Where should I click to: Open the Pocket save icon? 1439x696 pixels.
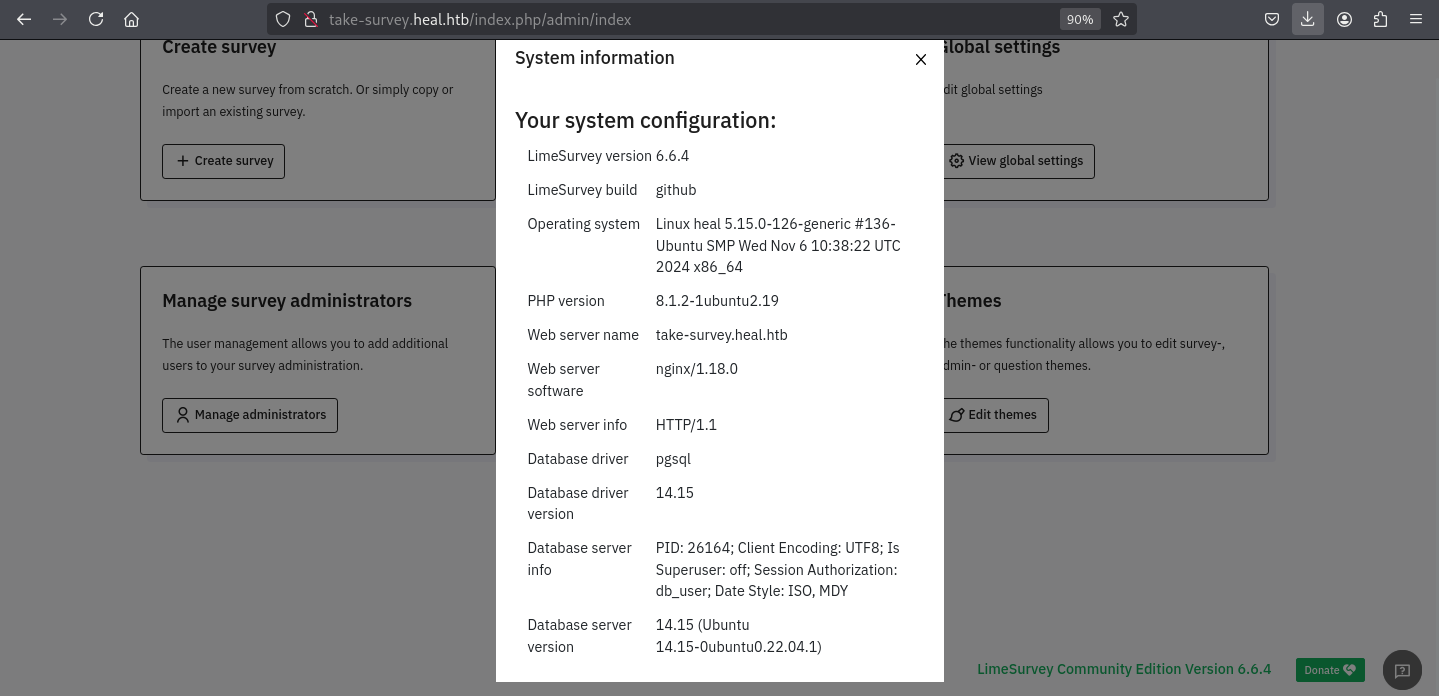(1272, 19)
